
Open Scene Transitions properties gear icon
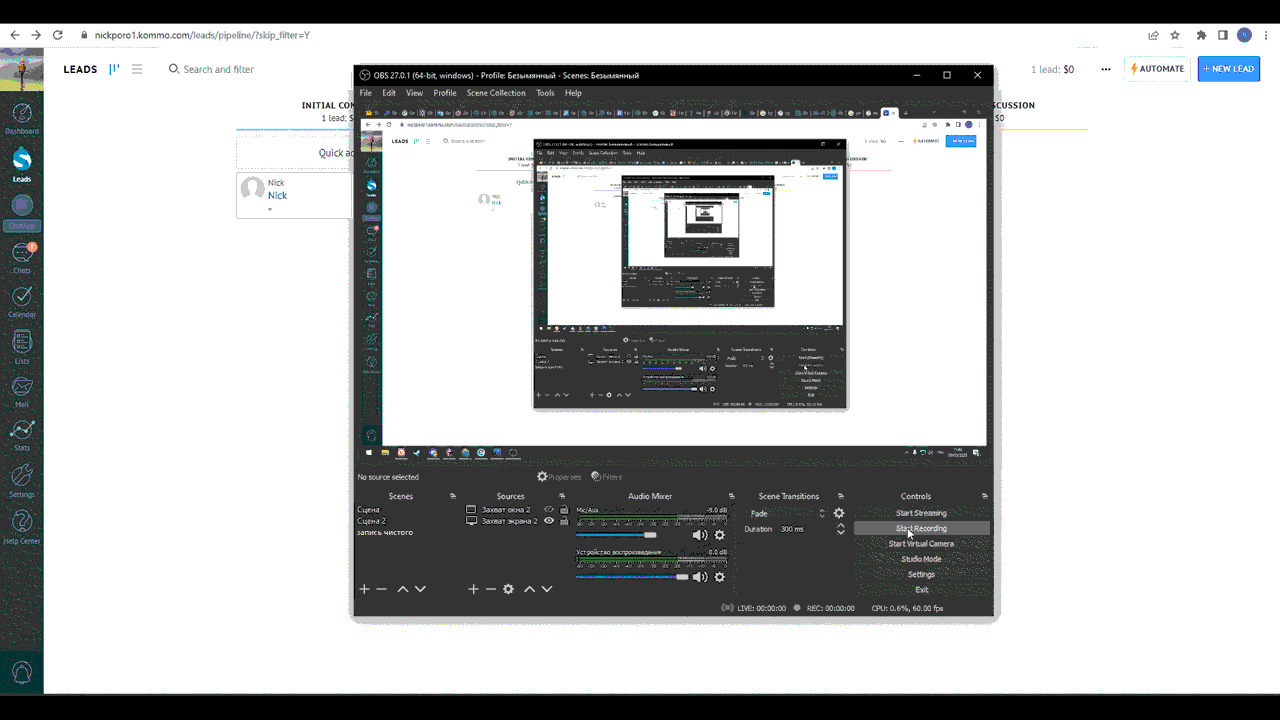pyautogui.click(x=839, y=513)
